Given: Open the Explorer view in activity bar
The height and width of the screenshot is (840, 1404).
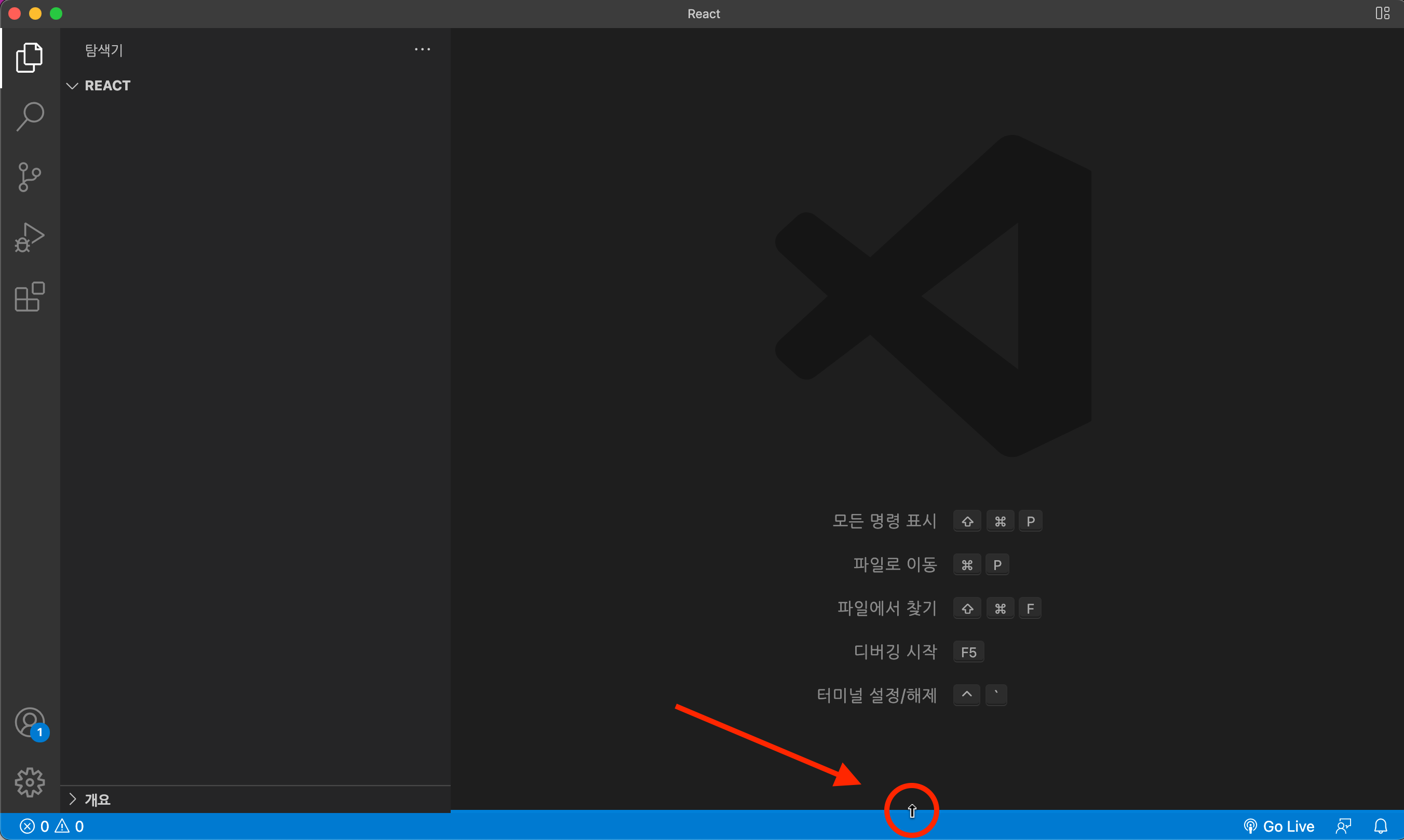Looking at the screenshot, I should 30,58.
